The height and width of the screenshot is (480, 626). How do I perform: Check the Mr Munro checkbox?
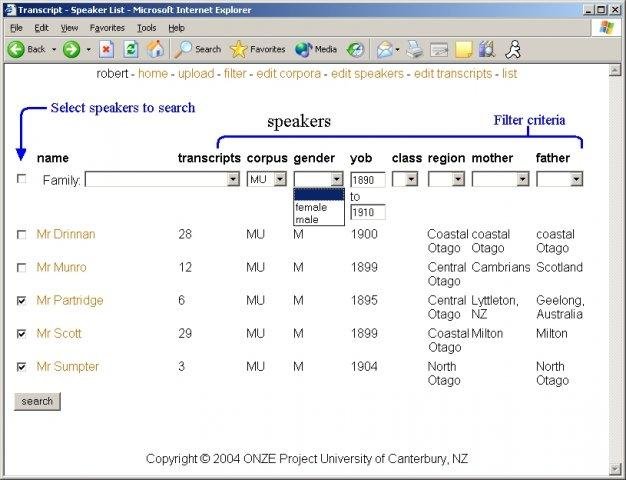(22, 268)
